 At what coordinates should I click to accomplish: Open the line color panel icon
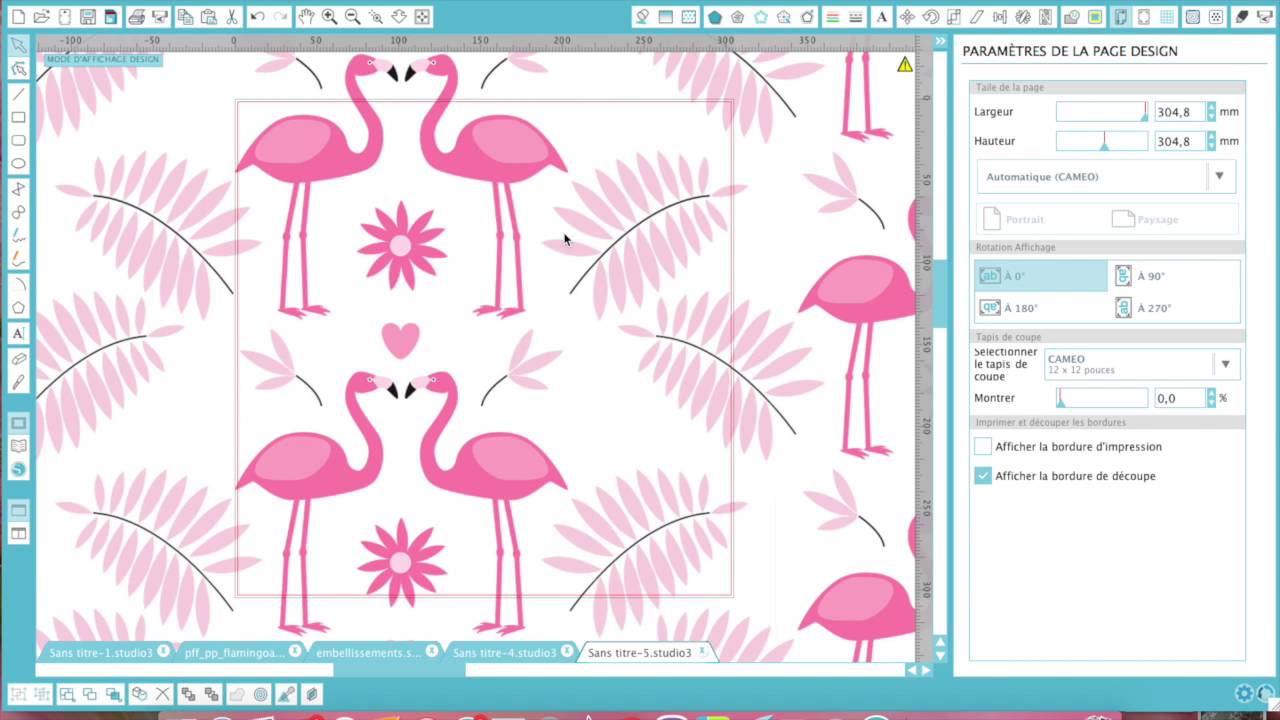[832, 17]
